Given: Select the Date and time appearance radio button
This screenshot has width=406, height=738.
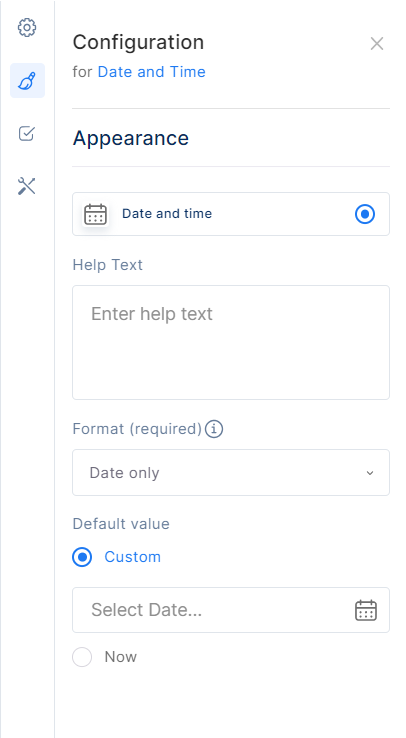Looking at the screenshot, I should pyautogui.click(x=365, y=214).
